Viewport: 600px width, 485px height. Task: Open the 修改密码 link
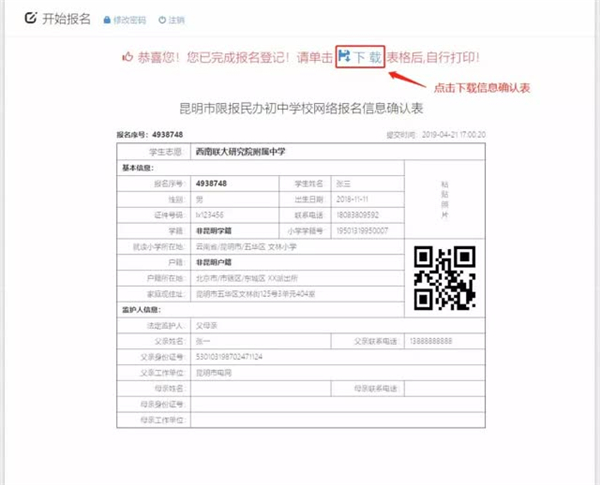(x=130, y=20)
